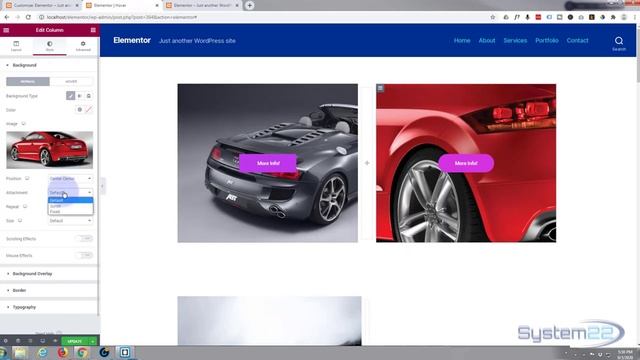Open Save Options arrow beside Update
The image size is (640, 360).
(93, 341)
